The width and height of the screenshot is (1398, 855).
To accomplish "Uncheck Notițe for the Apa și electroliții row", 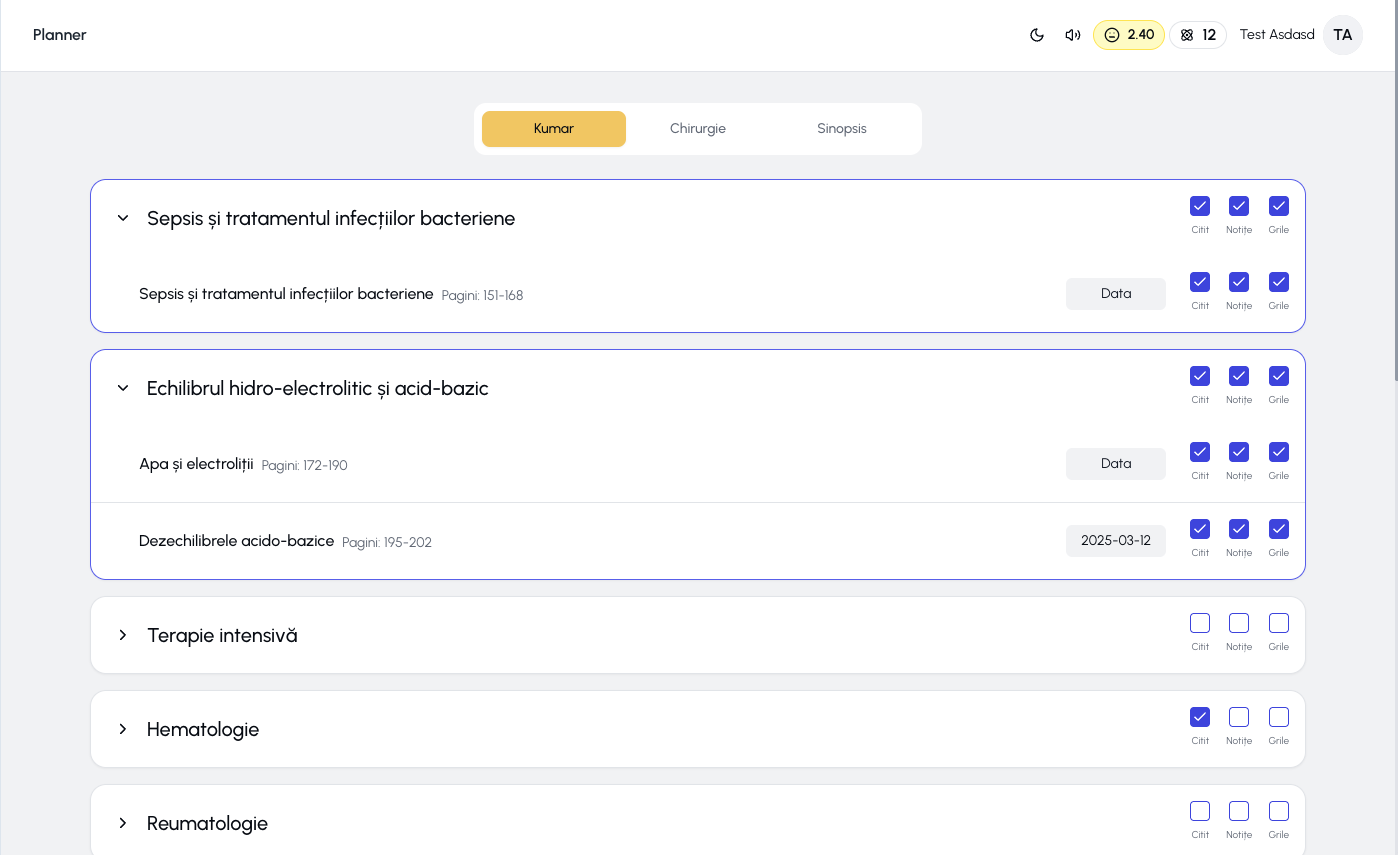I will (x=1239, y=452).
